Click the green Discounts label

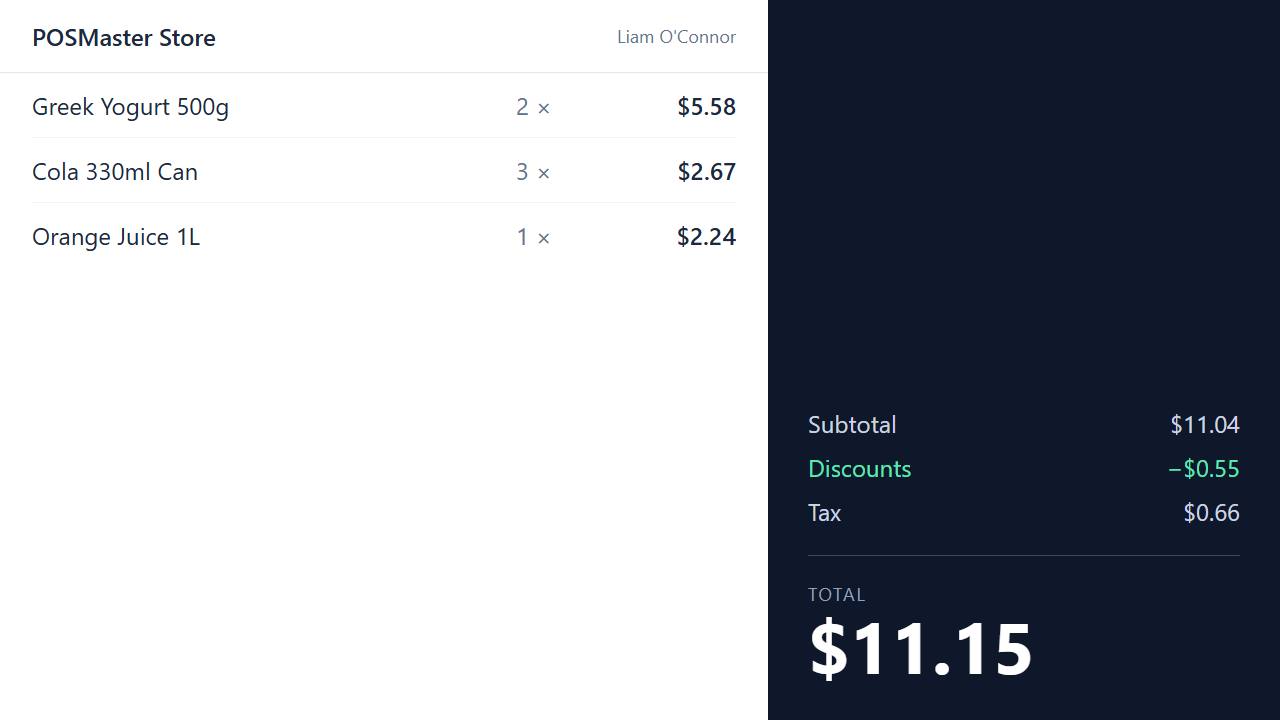(859, 469)
